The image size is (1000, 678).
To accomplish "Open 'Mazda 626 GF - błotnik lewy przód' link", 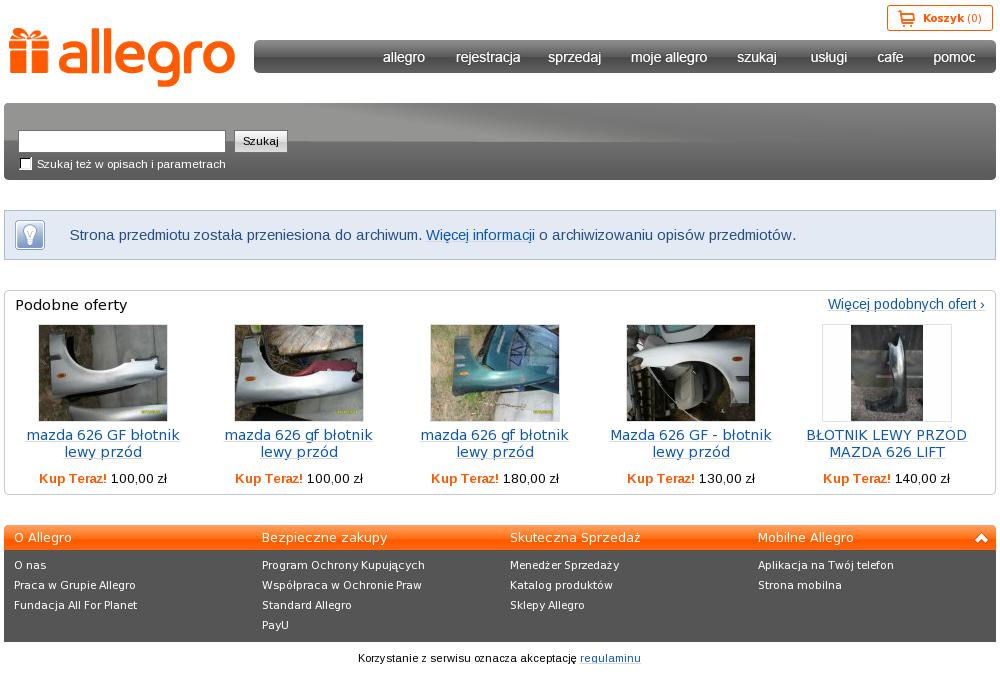I will pos(691,443).
